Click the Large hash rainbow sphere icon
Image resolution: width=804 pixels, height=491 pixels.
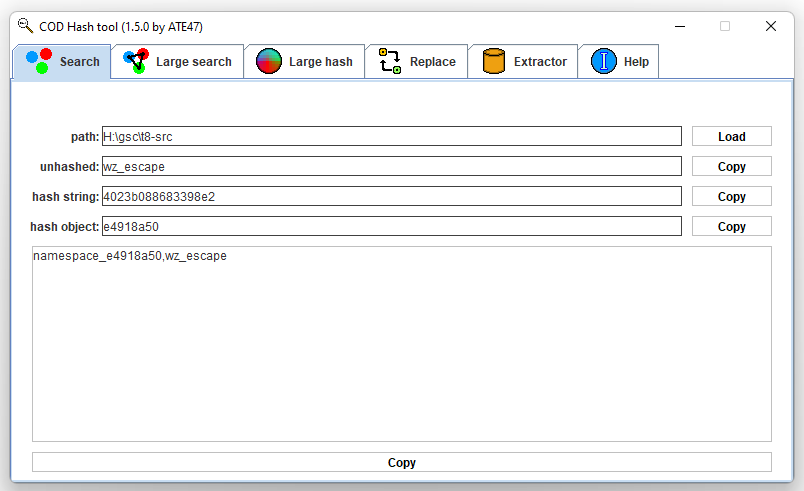pos(269,61)
